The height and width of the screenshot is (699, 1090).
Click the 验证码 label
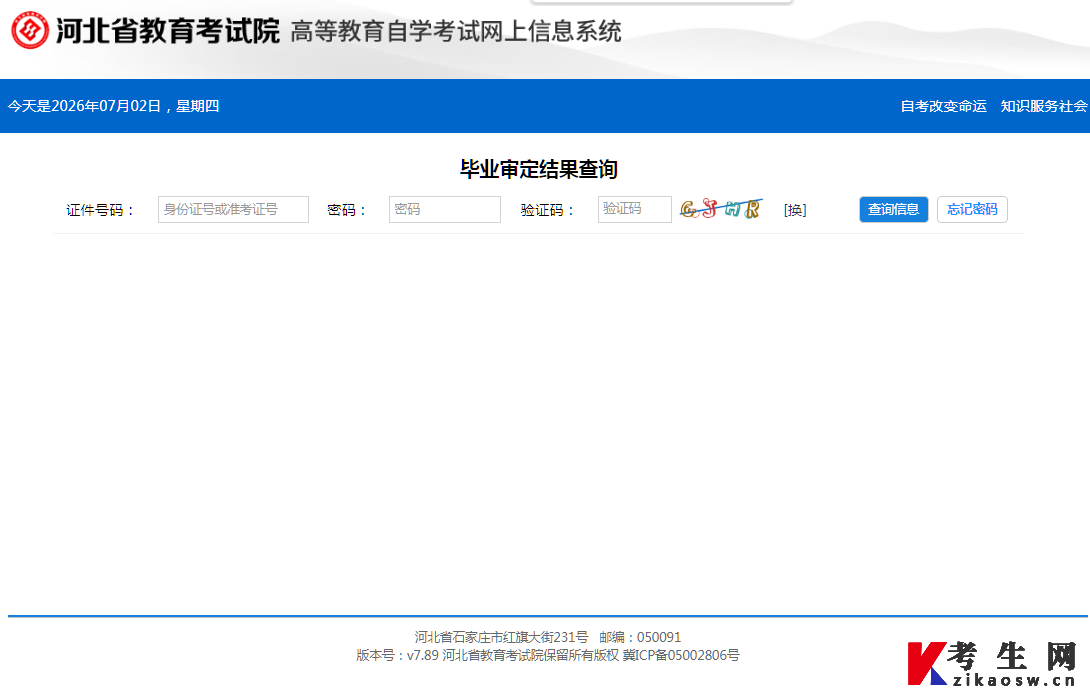(x=548, y=210)
